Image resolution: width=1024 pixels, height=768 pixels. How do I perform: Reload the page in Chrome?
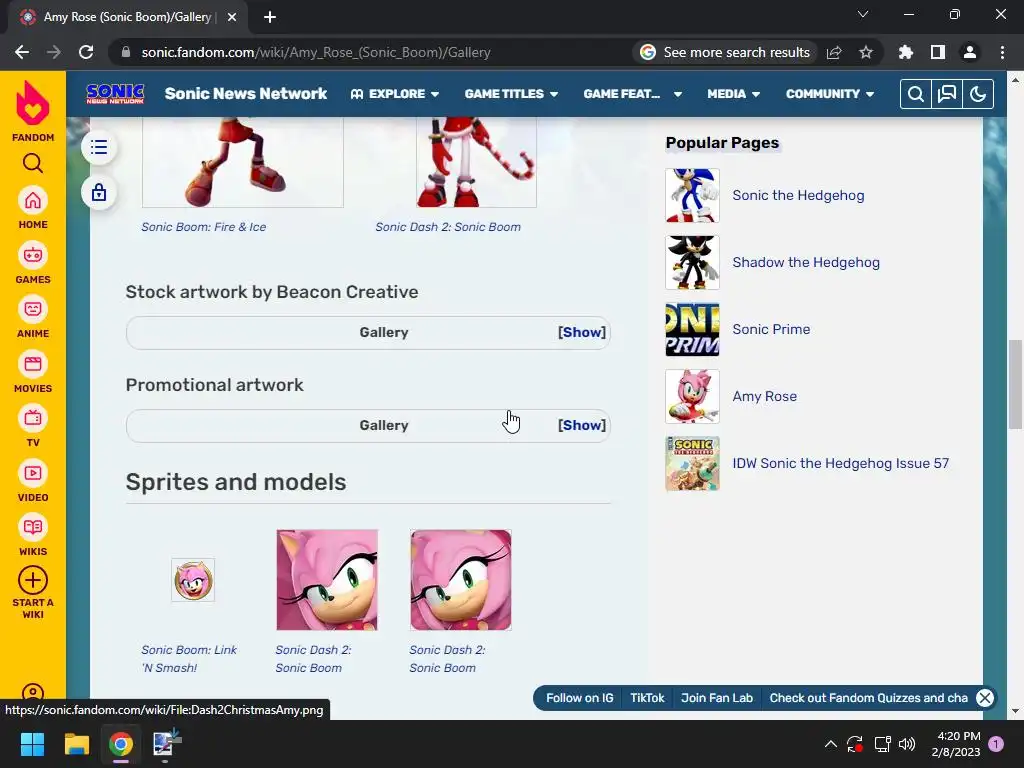point(86,52)
